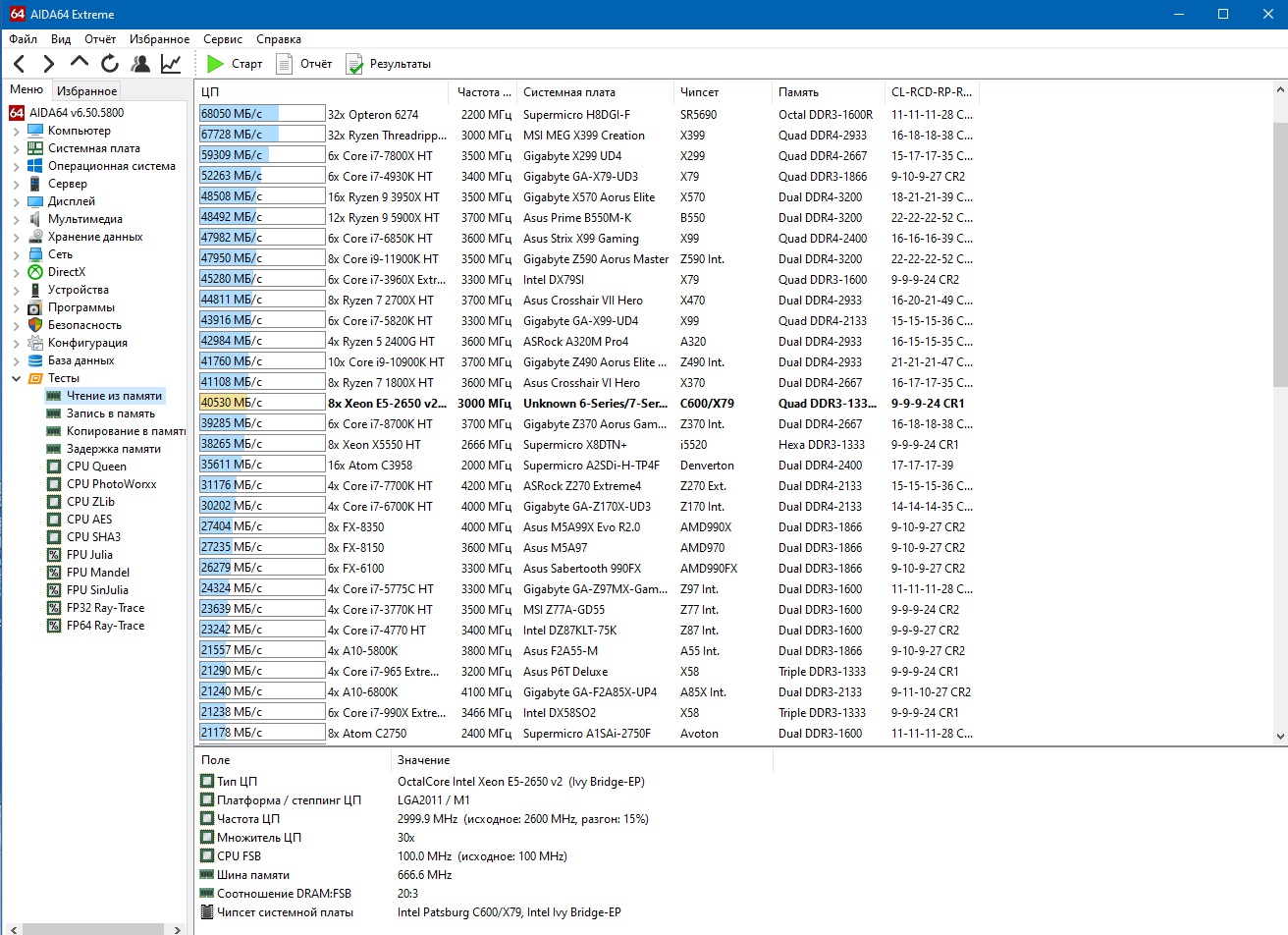Click the Forward navigation arrow
The width and height of the screenshot is (1288, 935).
point(48,64)
